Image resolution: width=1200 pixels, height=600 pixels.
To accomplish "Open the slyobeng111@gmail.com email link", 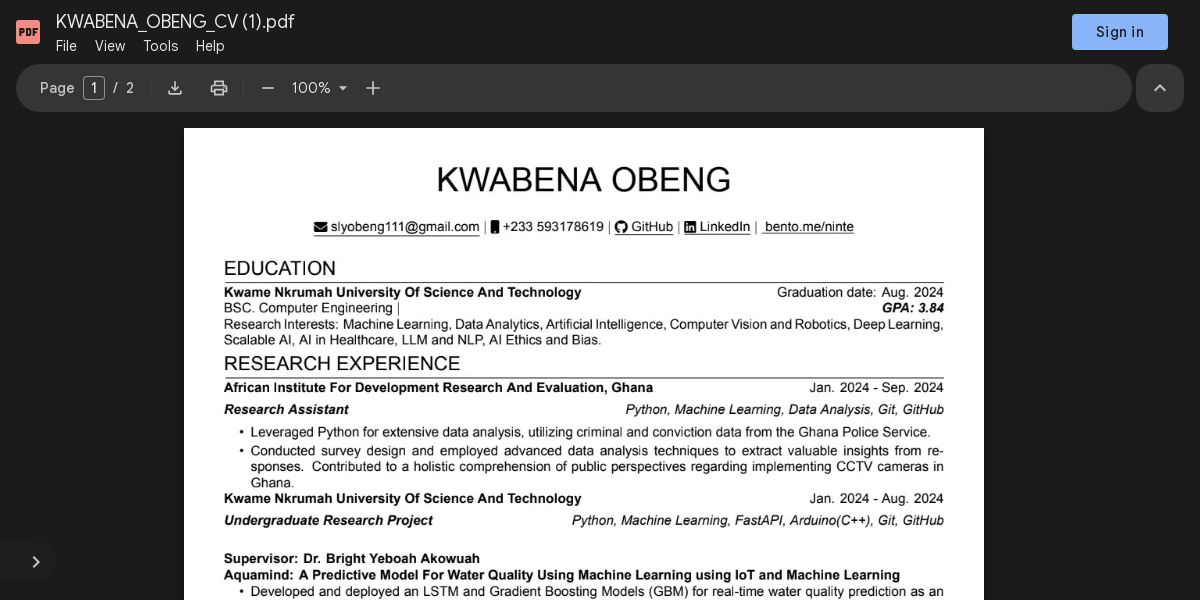I will coord(405,227).
